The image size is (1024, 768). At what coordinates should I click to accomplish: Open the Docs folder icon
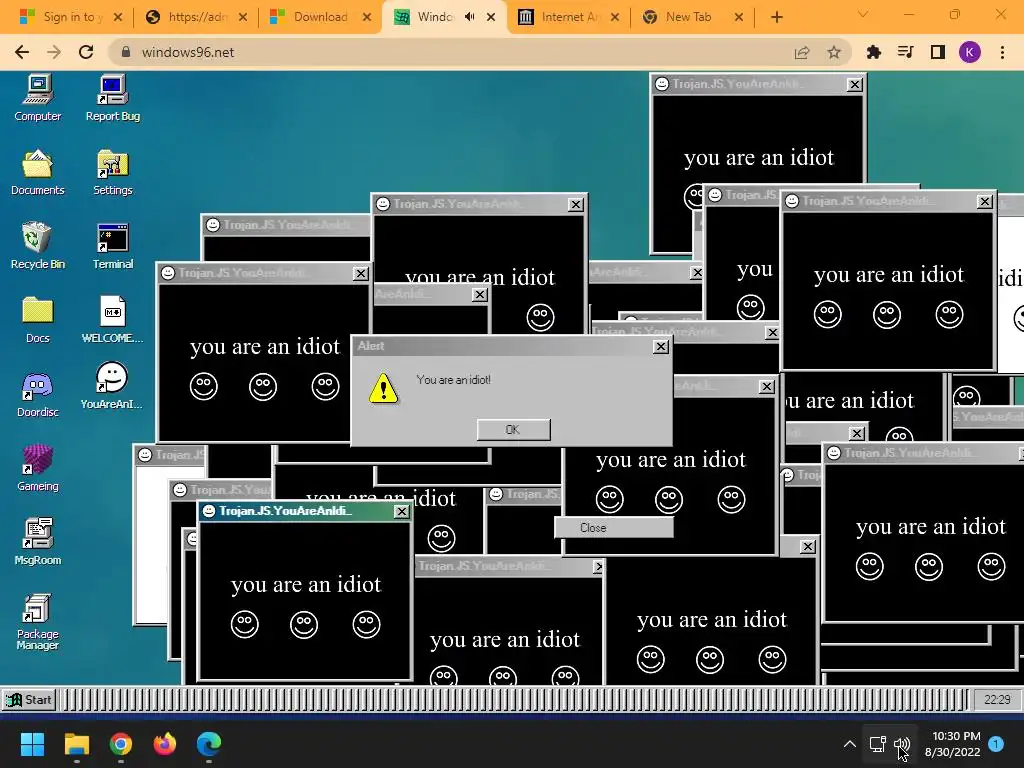pyautogui.click(x=38, y=320)
